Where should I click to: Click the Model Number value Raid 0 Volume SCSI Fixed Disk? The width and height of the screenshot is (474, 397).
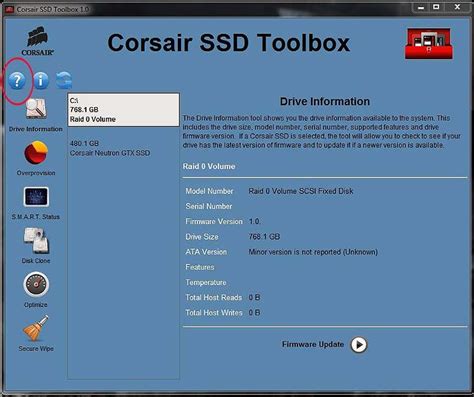pyautogui.click(x=301, y=191)
